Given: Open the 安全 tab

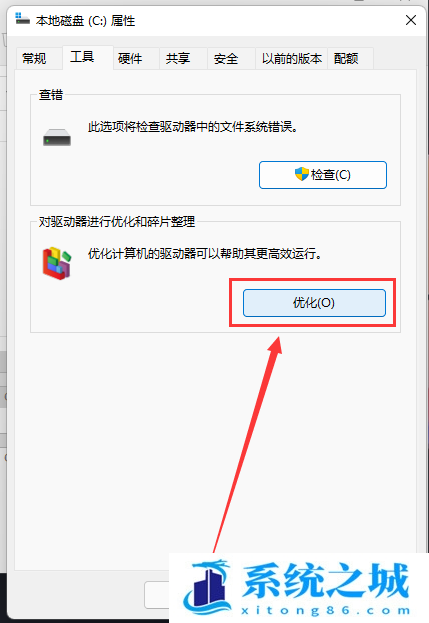Looking at the screenshot, I should 226,59.
